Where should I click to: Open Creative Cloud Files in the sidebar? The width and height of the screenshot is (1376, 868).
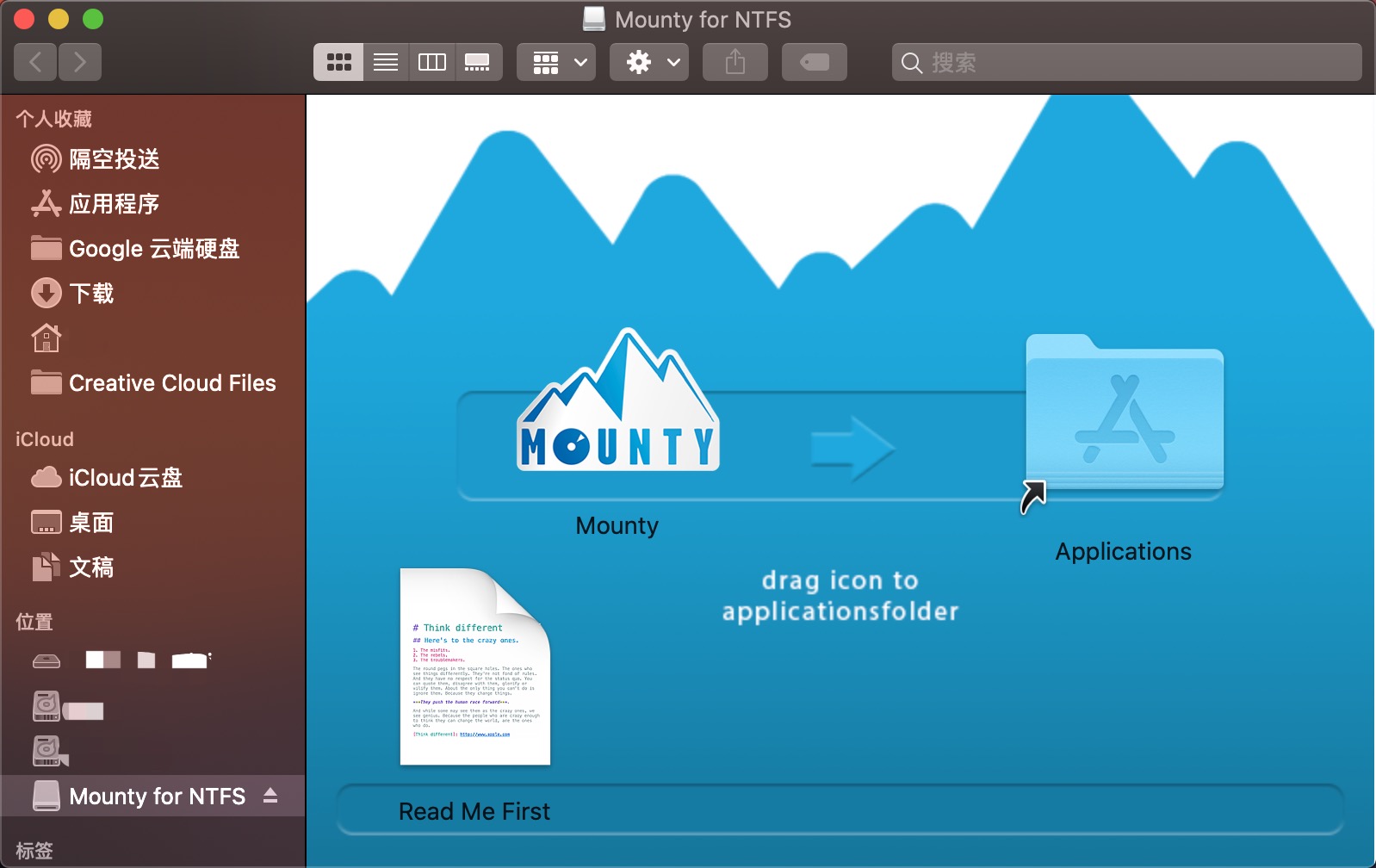(x=152, y=383)
